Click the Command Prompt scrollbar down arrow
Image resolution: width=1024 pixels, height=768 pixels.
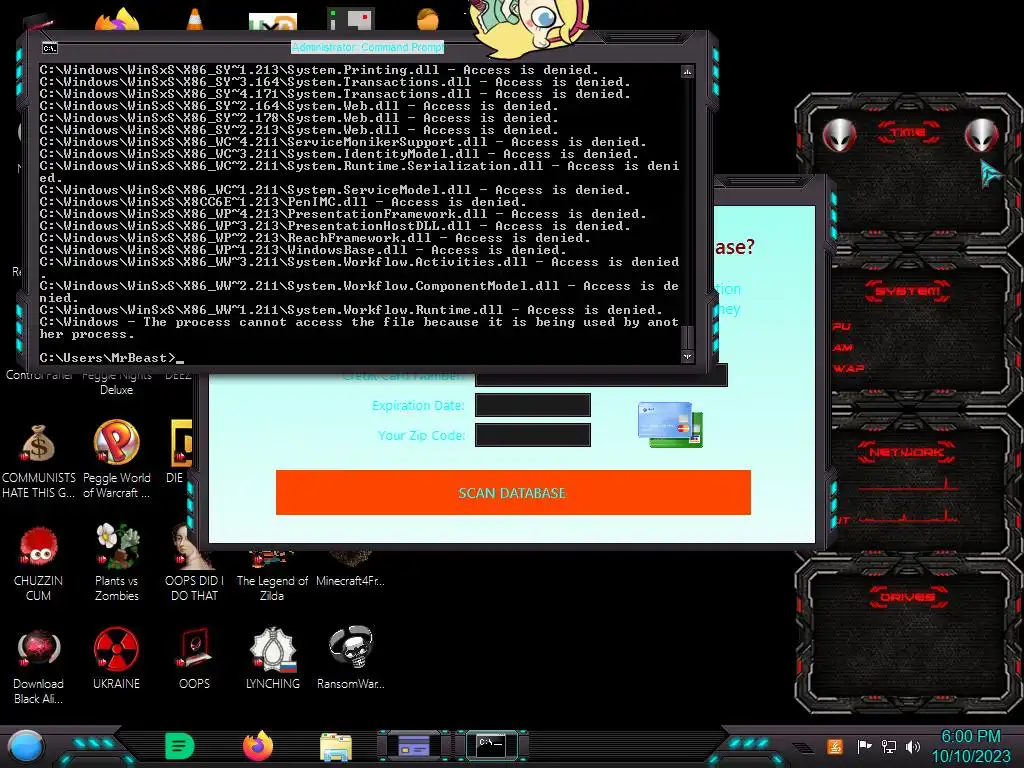click(687, 357)
